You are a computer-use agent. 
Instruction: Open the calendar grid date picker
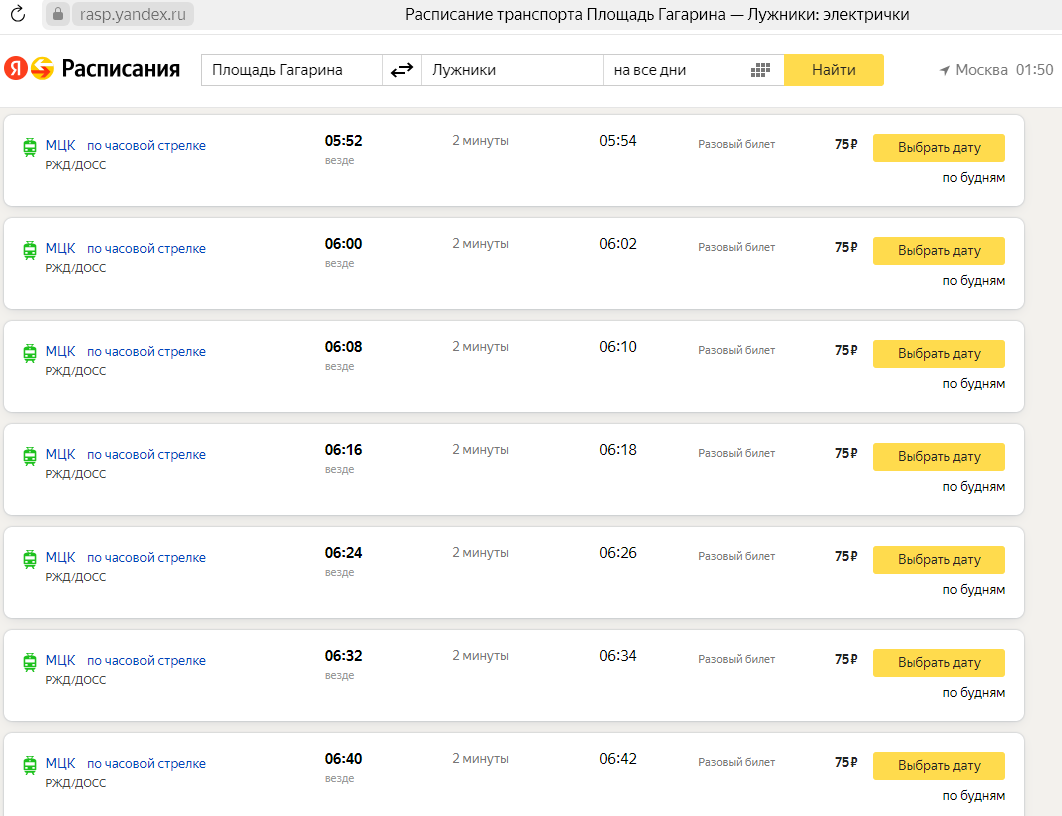760,70
